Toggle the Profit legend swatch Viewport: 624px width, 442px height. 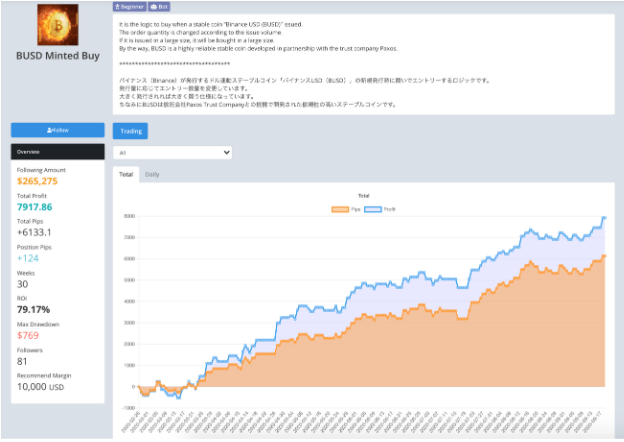373,209
